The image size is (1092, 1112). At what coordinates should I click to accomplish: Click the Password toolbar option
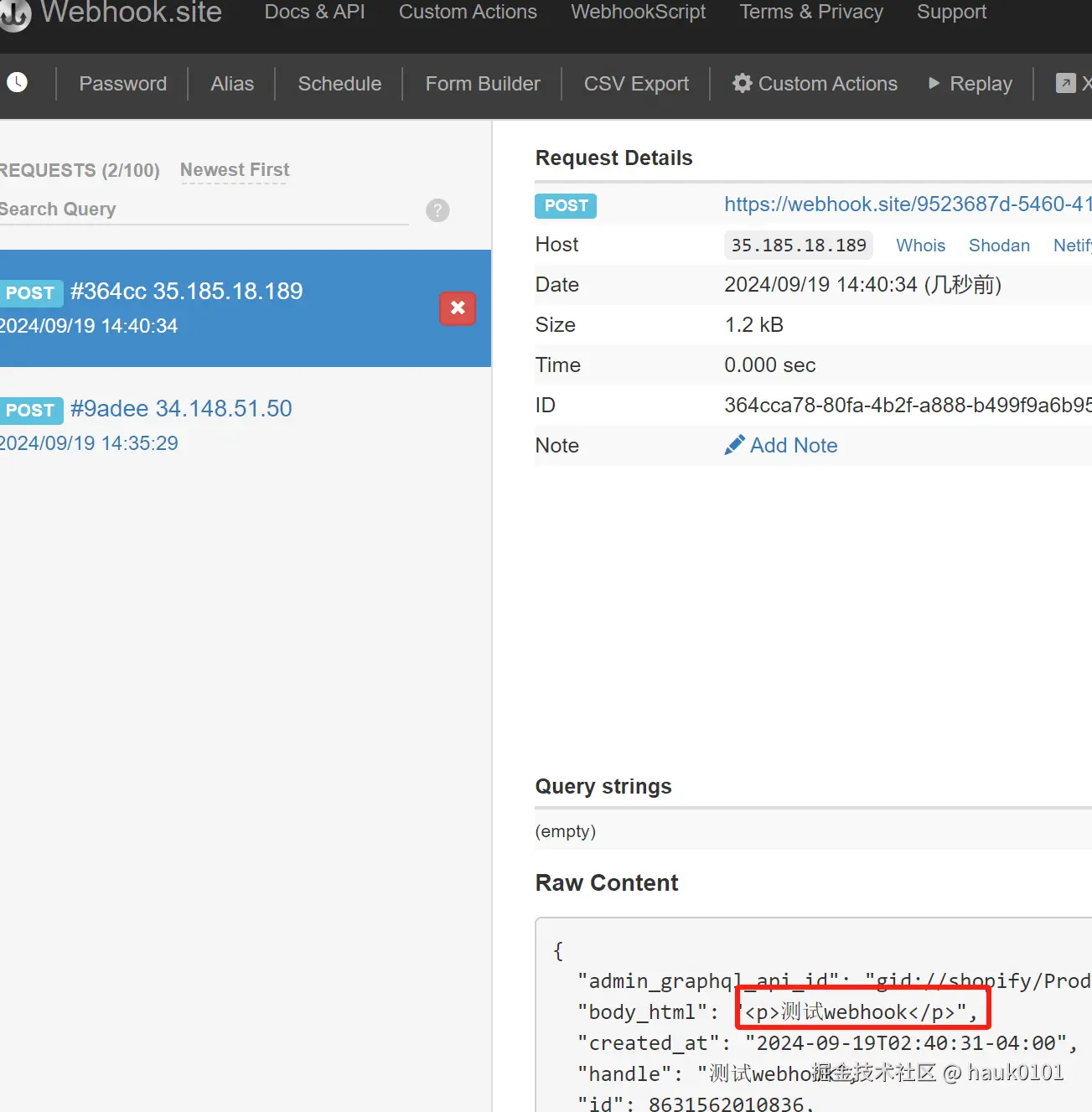(123, 84)
